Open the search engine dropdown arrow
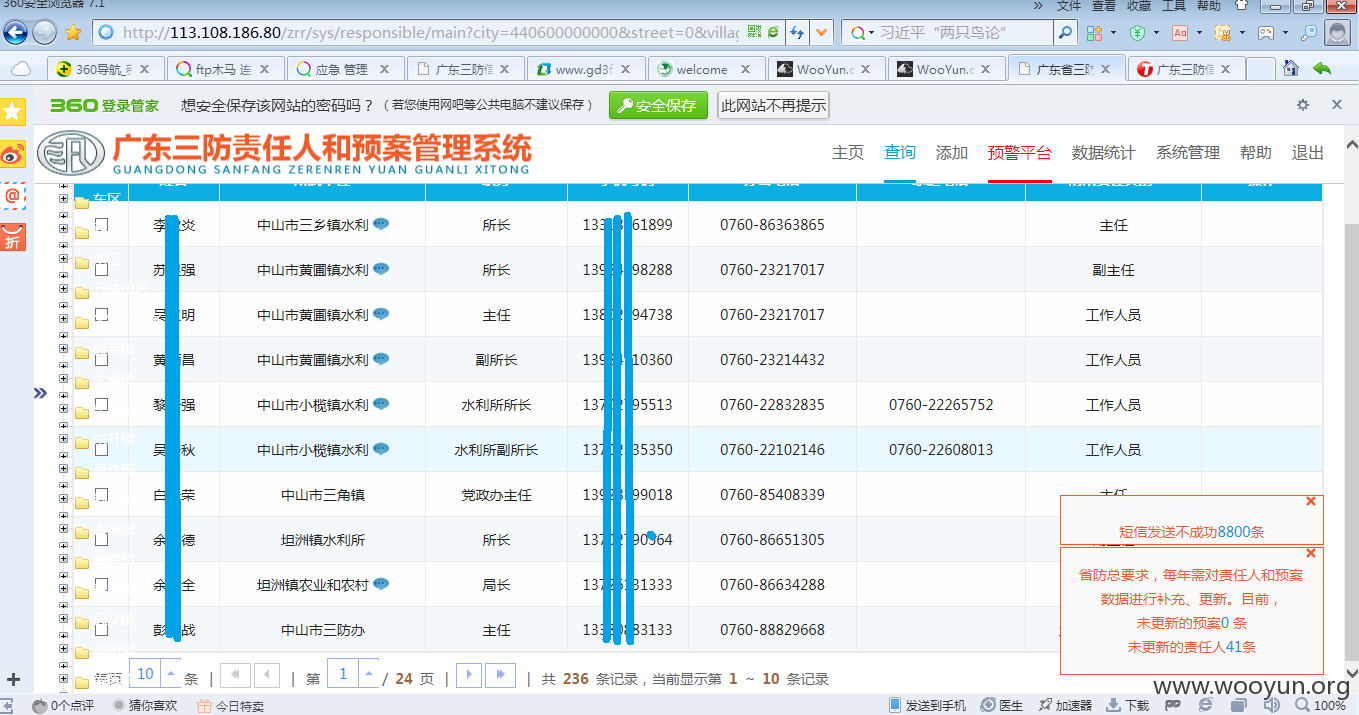Screen dimensions: 1359x715 click(x=871, y=33)
